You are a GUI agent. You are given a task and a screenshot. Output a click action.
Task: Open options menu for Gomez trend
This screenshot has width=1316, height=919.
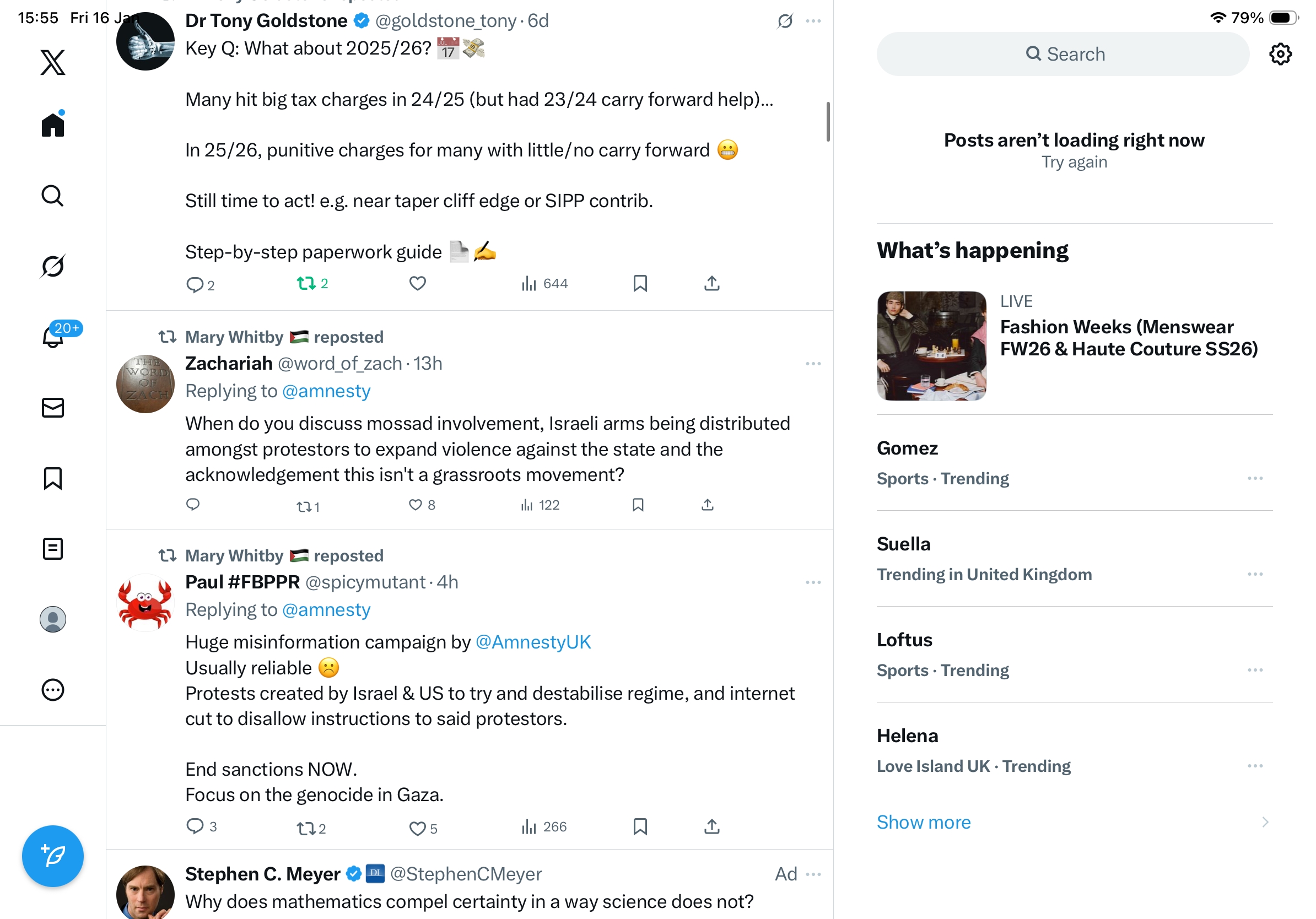[x=1255, y=478]
